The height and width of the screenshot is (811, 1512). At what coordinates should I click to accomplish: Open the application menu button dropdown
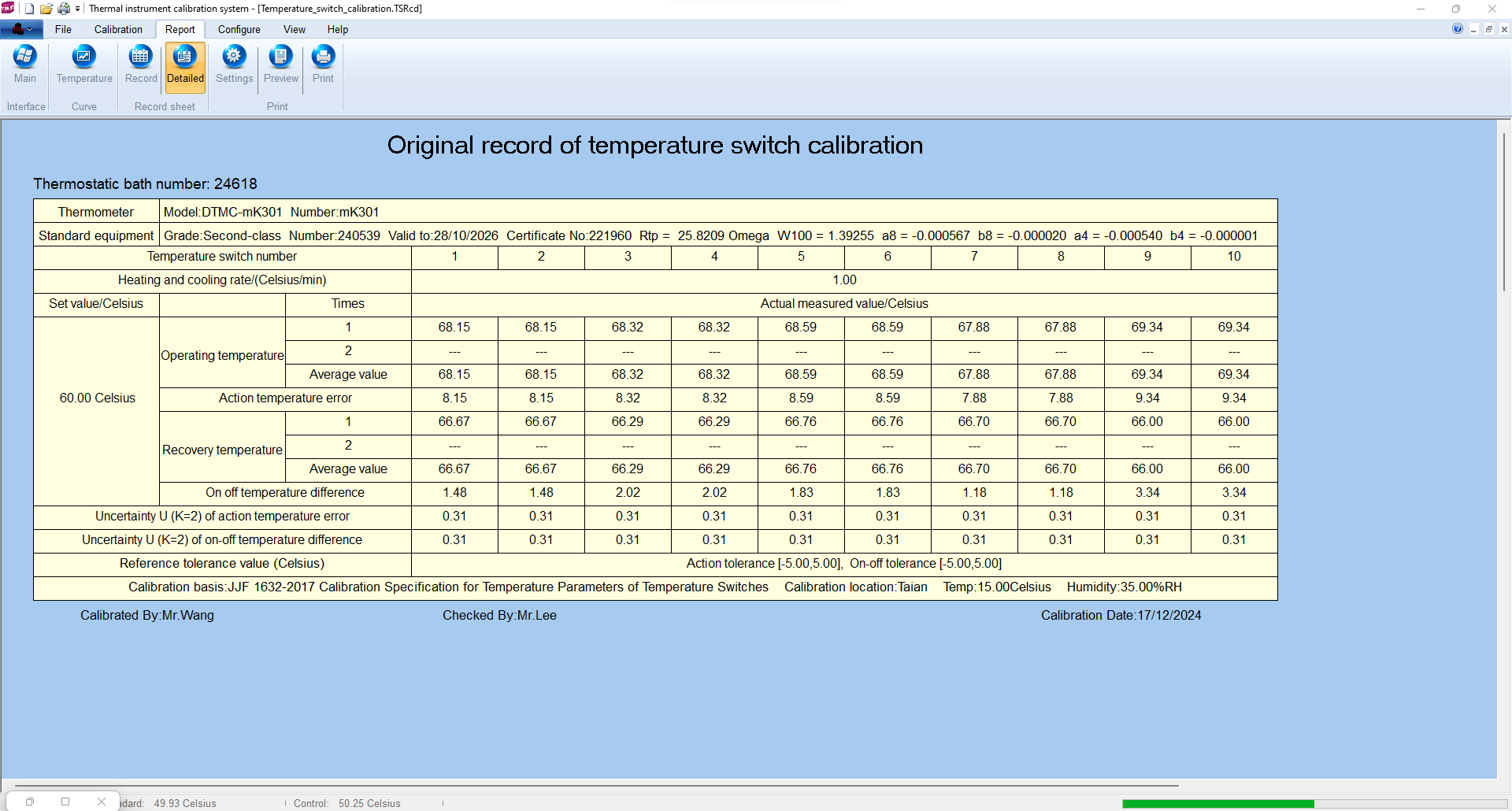(x=21, y=29)
